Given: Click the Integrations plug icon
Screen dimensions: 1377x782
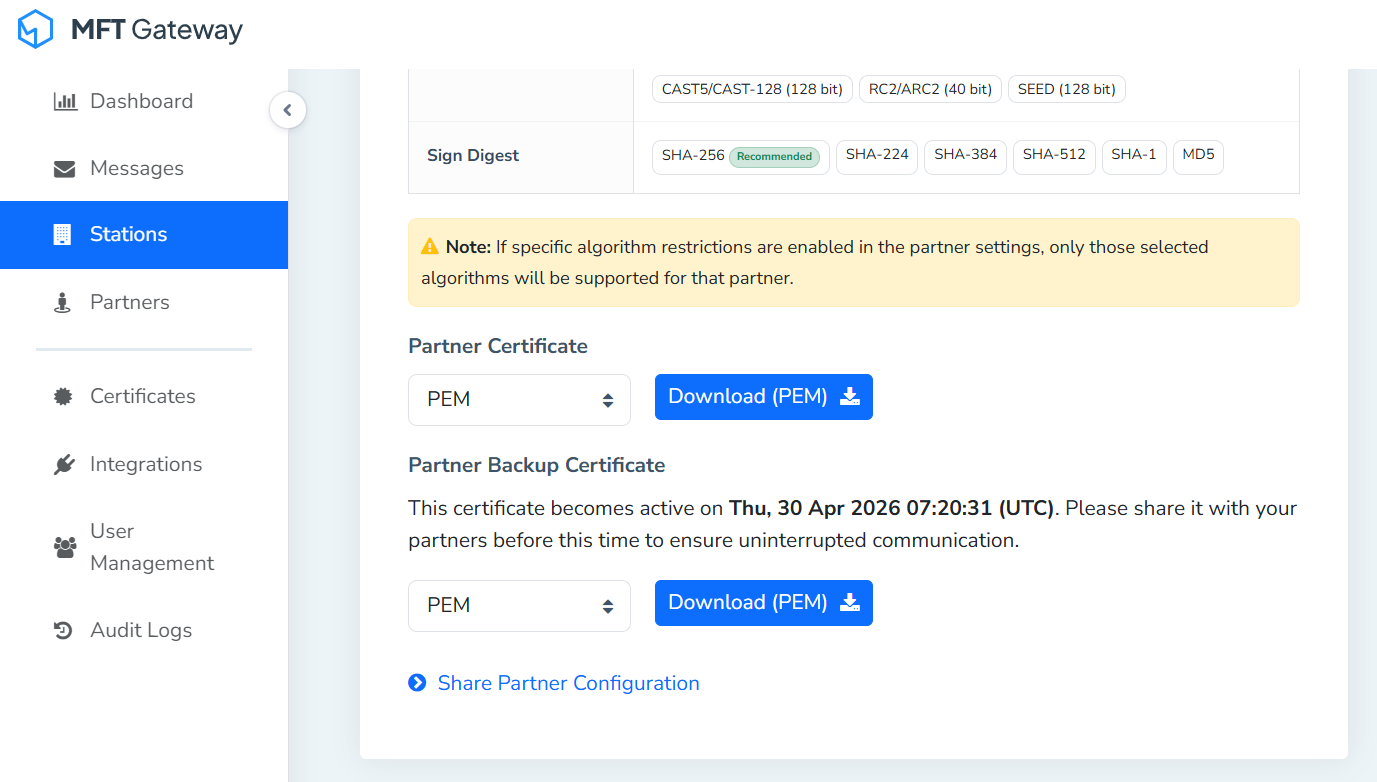Looking at the screenshot, I should pyautogui.click(x=64, y=464).
